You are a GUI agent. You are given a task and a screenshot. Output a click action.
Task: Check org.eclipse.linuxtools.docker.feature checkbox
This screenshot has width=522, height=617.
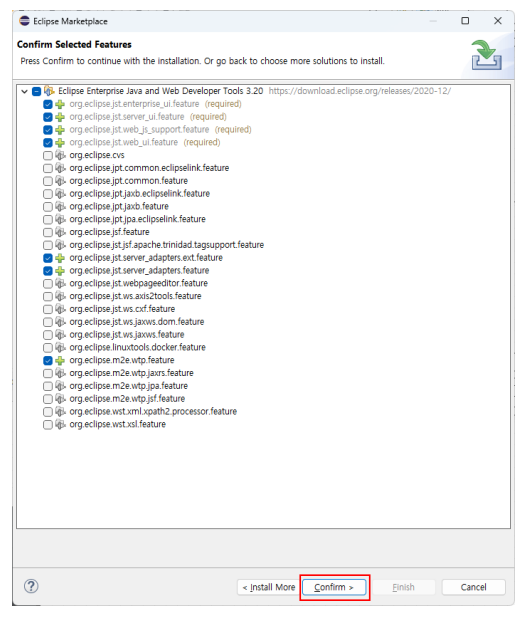48,348
